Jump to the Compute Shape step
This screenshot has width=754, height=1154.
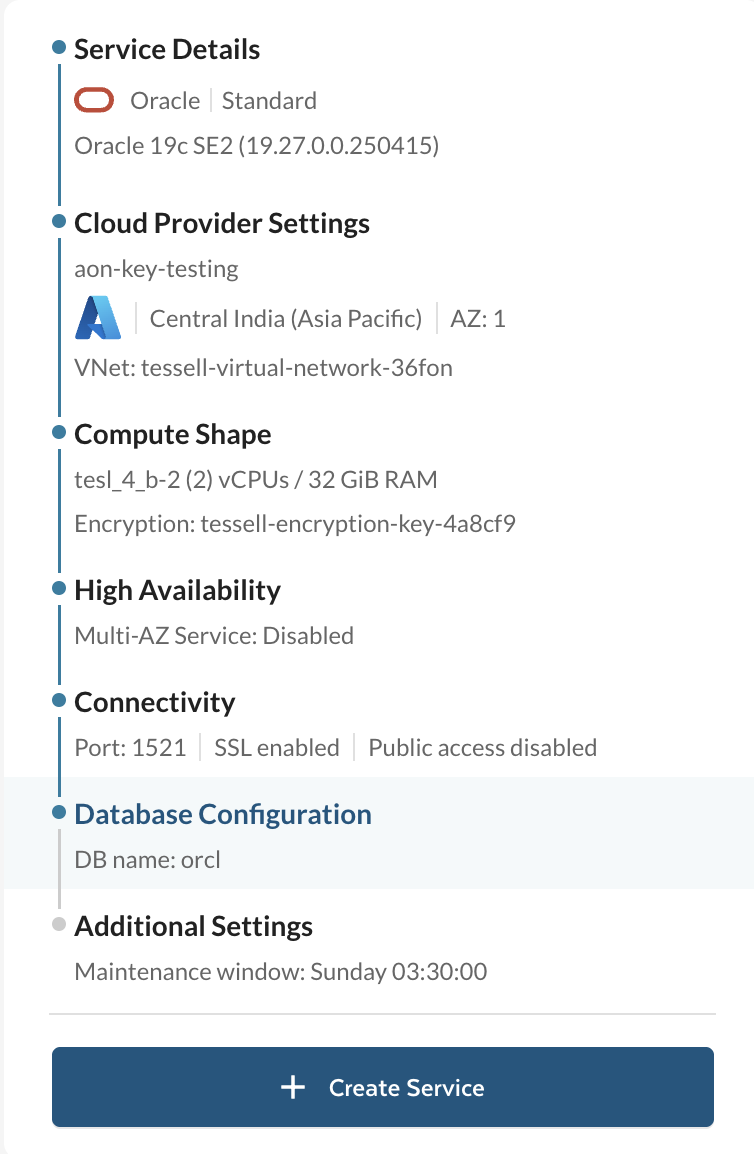pyautogui.click(x=173, y=435)
